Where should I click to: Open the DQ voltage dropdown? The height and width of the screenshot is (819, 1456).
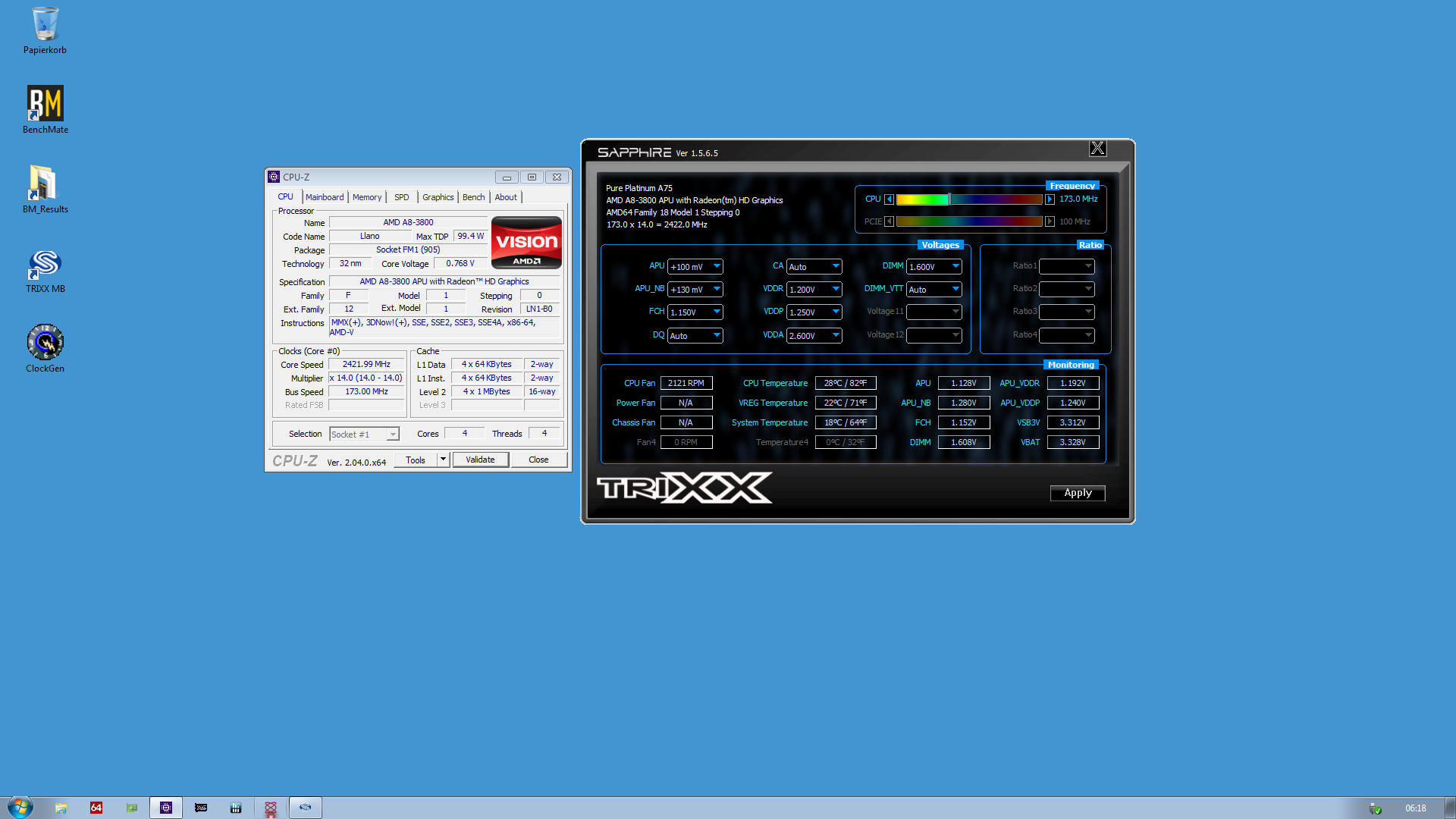click(695, 336)
